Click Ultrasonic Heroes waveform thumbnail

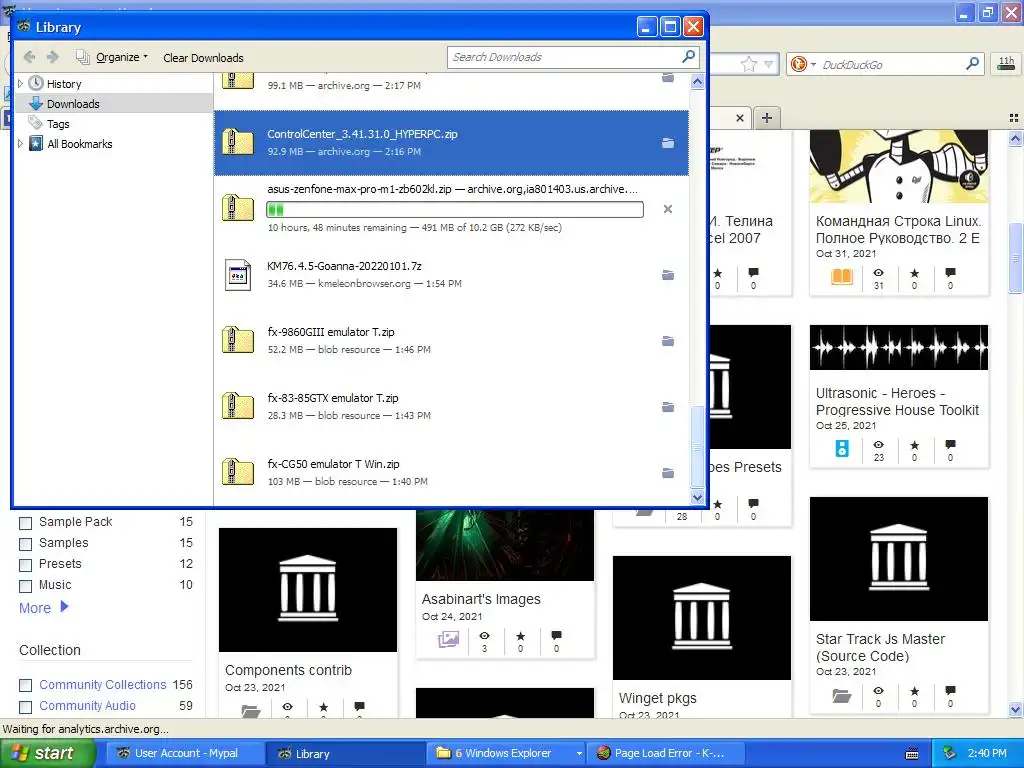coord(899,347)
